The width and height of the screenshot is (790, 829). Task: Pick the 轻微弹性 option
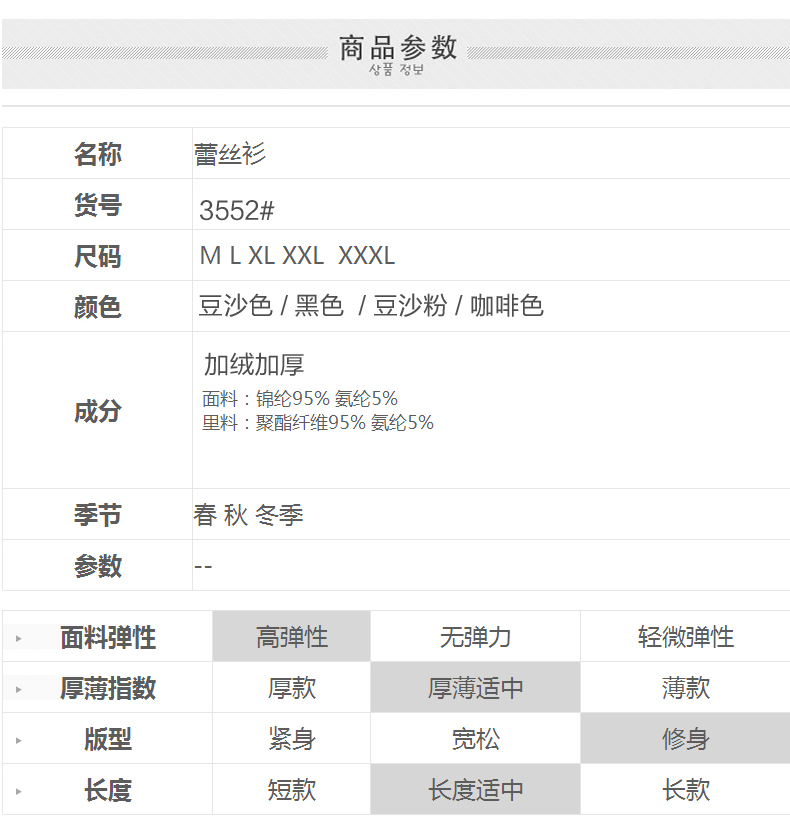685,637
